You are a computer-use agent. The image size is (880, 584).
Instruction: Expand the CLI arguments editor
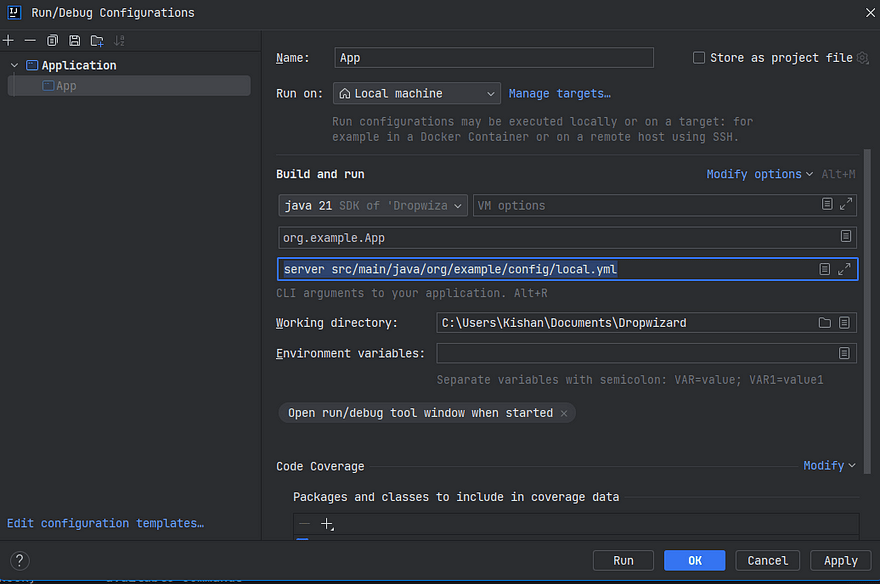pyautogui.click(x=845, y=268)
